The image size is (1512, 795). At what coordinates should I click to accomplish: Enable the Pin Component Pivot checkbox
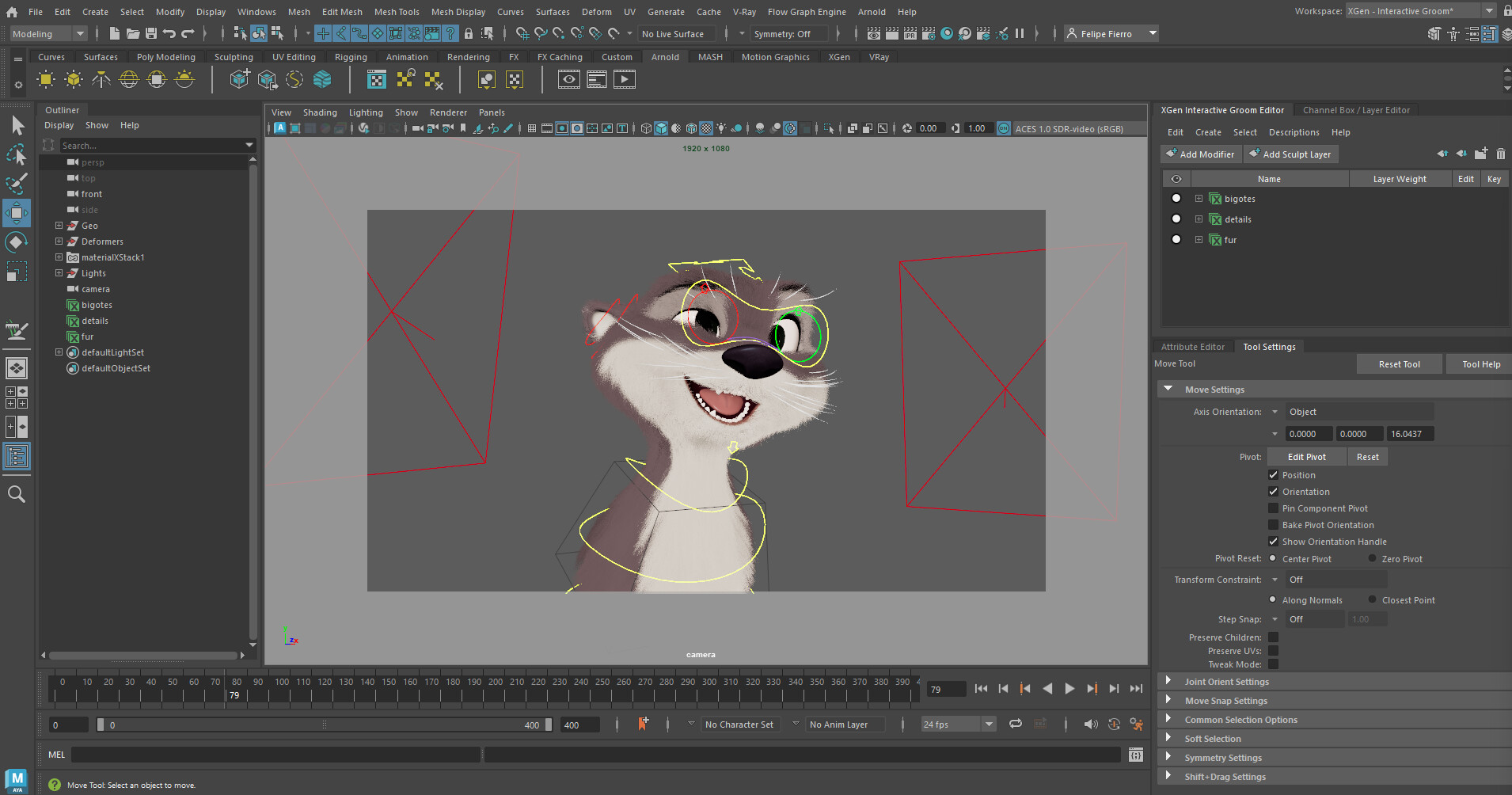(x=1273, y=508)
